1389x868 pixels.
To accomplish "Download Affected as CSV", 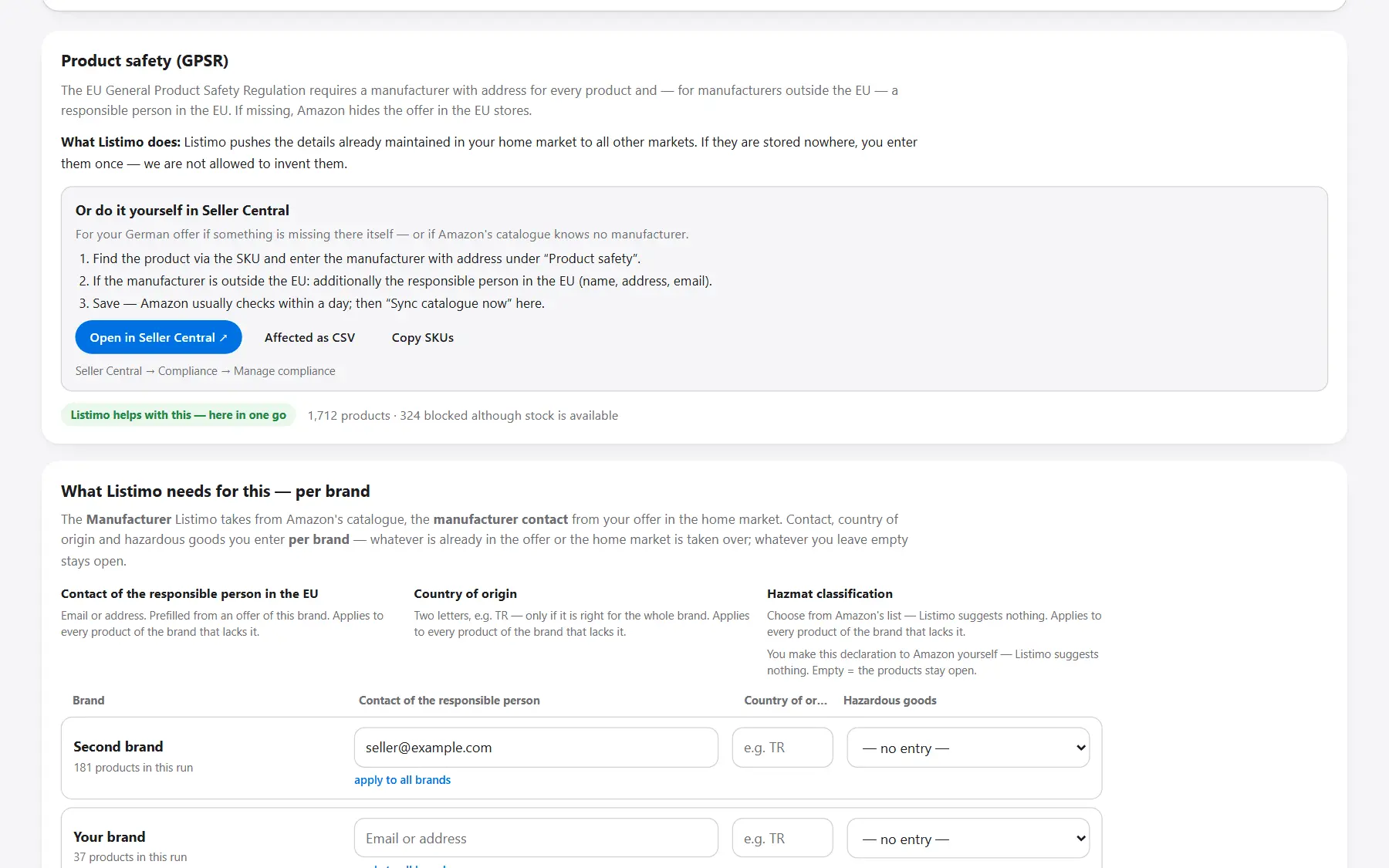I will coord(309,337).
